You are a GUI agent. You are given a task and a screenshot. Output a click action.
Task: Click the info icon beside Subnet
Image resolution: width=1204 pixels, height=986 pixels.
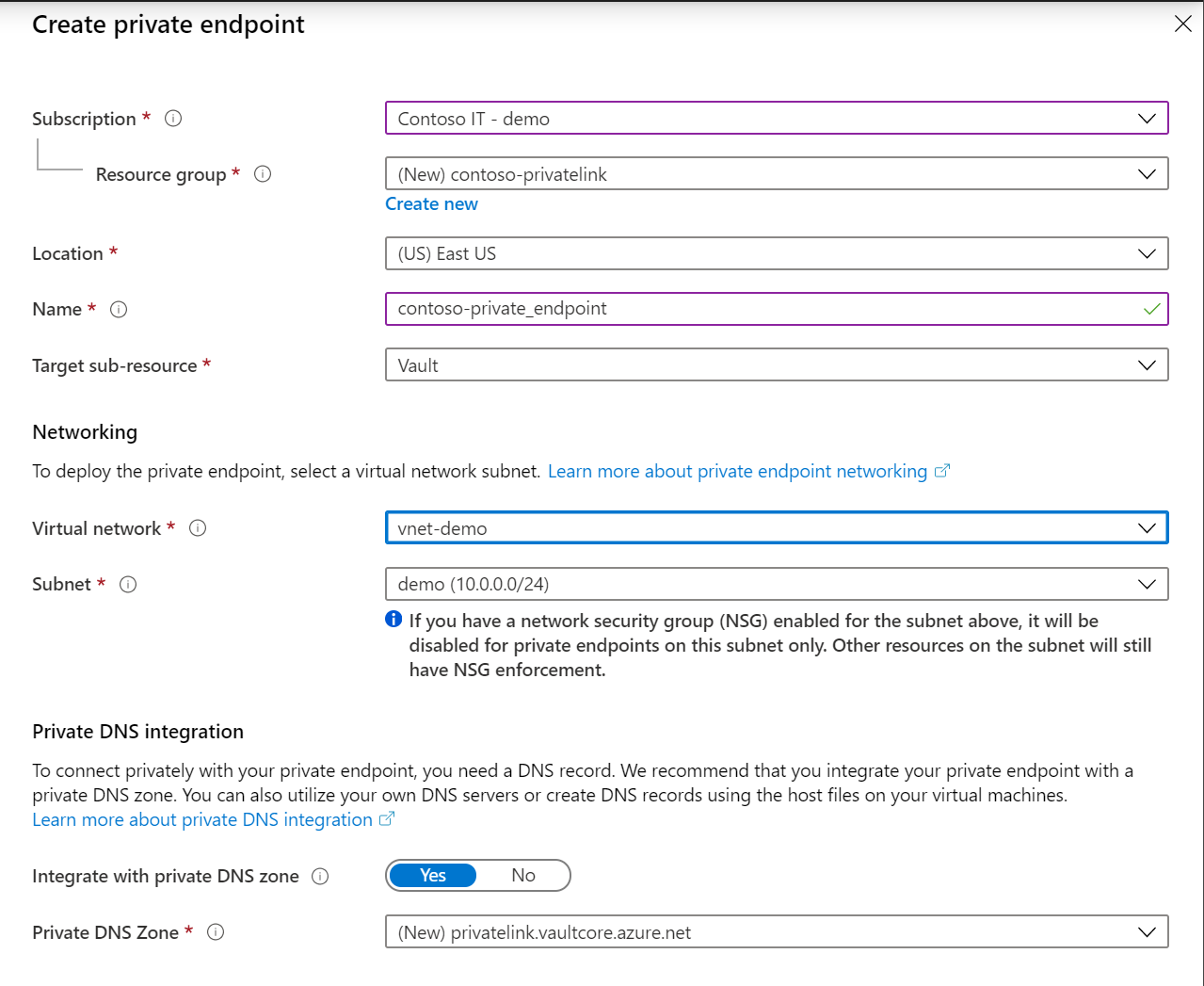point(128,584)
